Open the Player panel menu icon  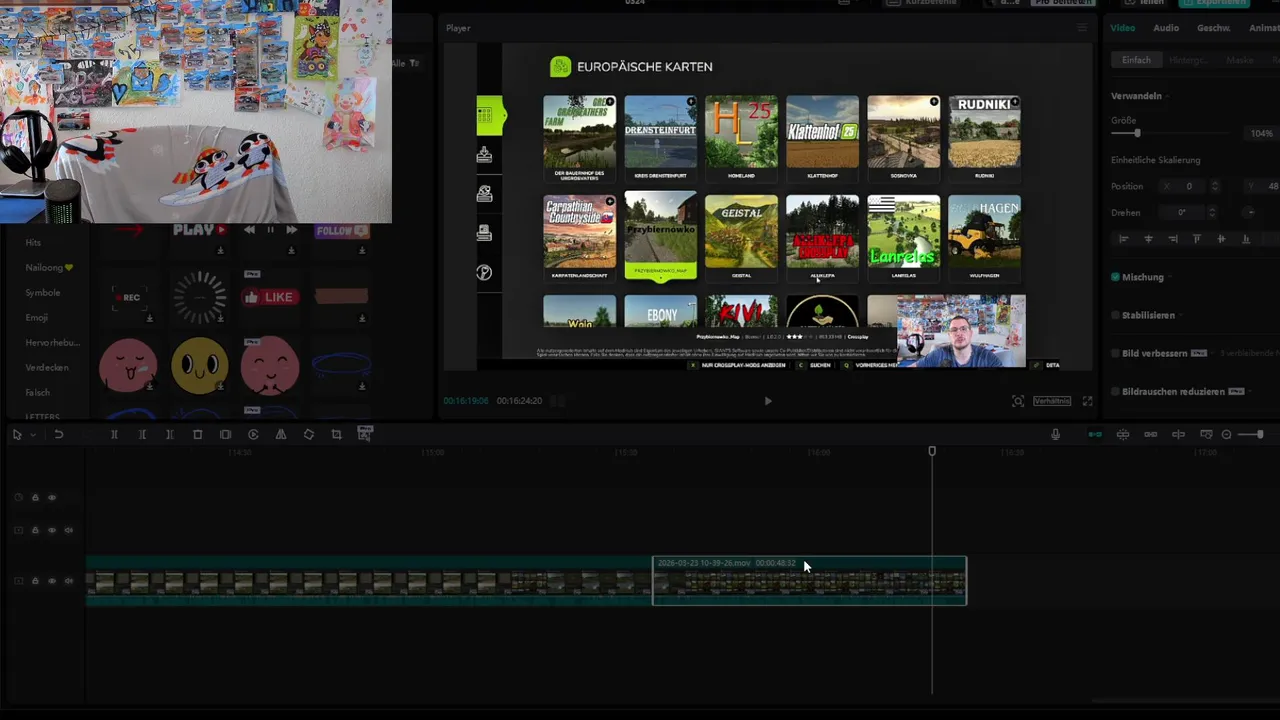[1081, 28]
